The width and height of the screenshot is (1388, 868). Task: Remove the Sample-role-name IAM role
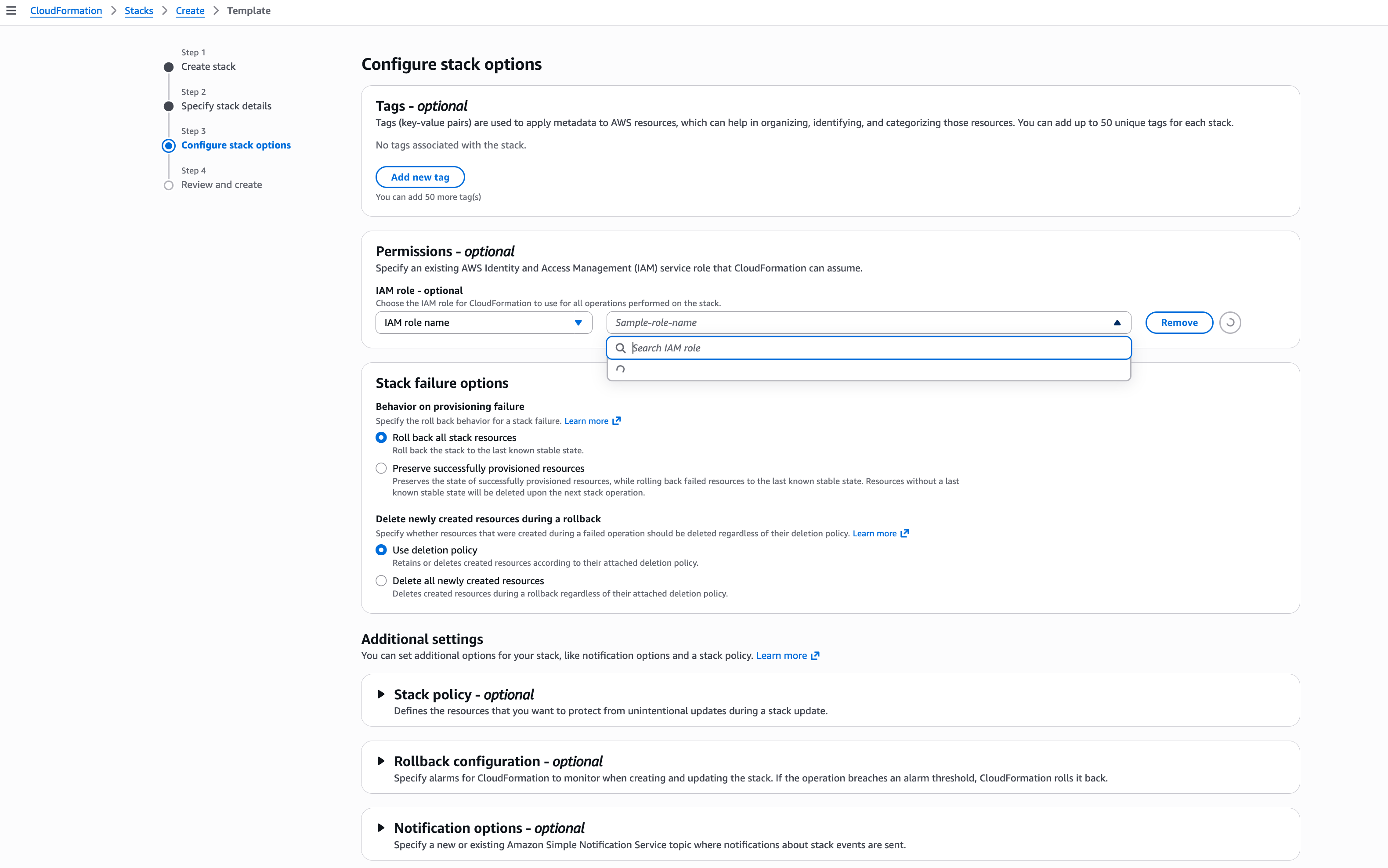click(1178, 322)
